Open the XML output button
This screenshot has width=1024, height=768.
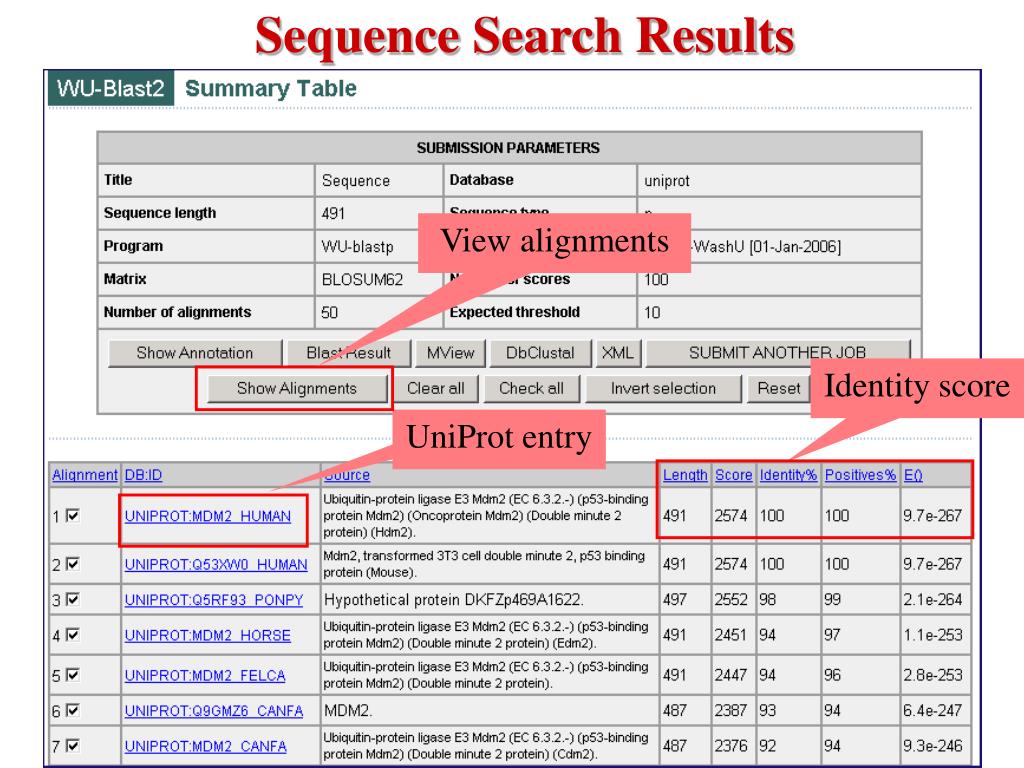(618, 353)
